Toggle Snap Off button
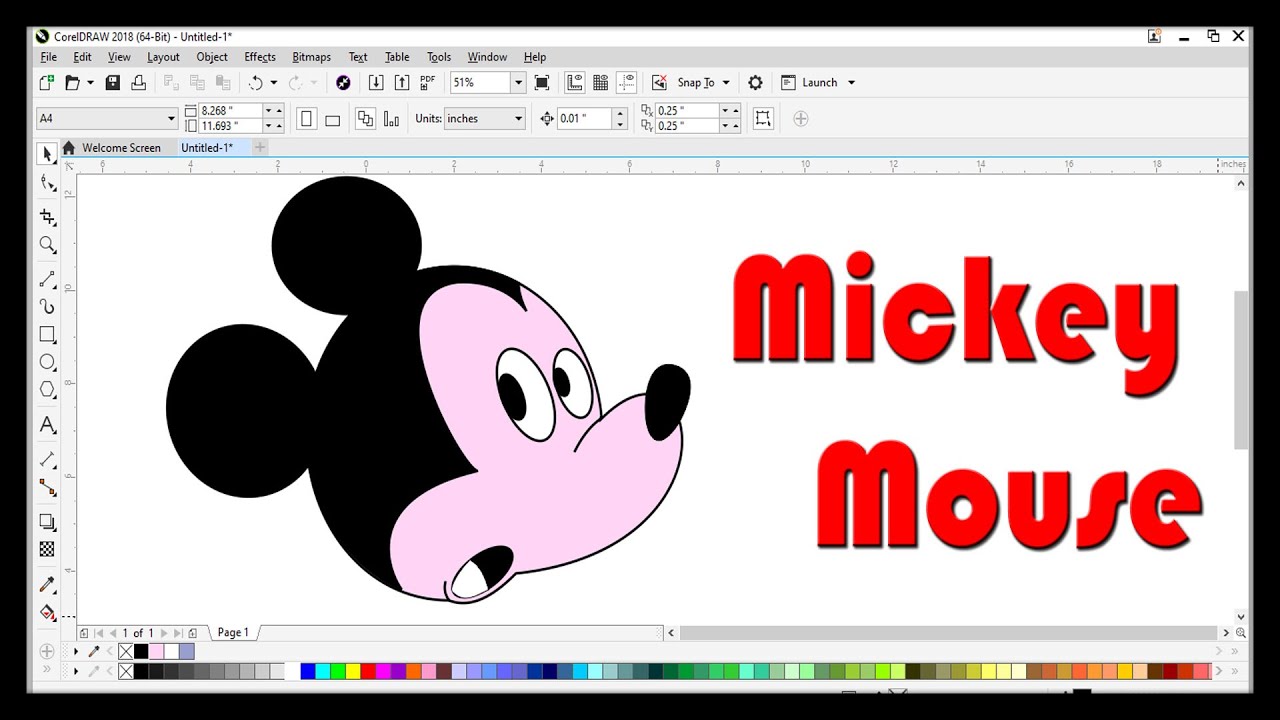The height and width of the screenshot is (720, 1280). pos(659,83)
